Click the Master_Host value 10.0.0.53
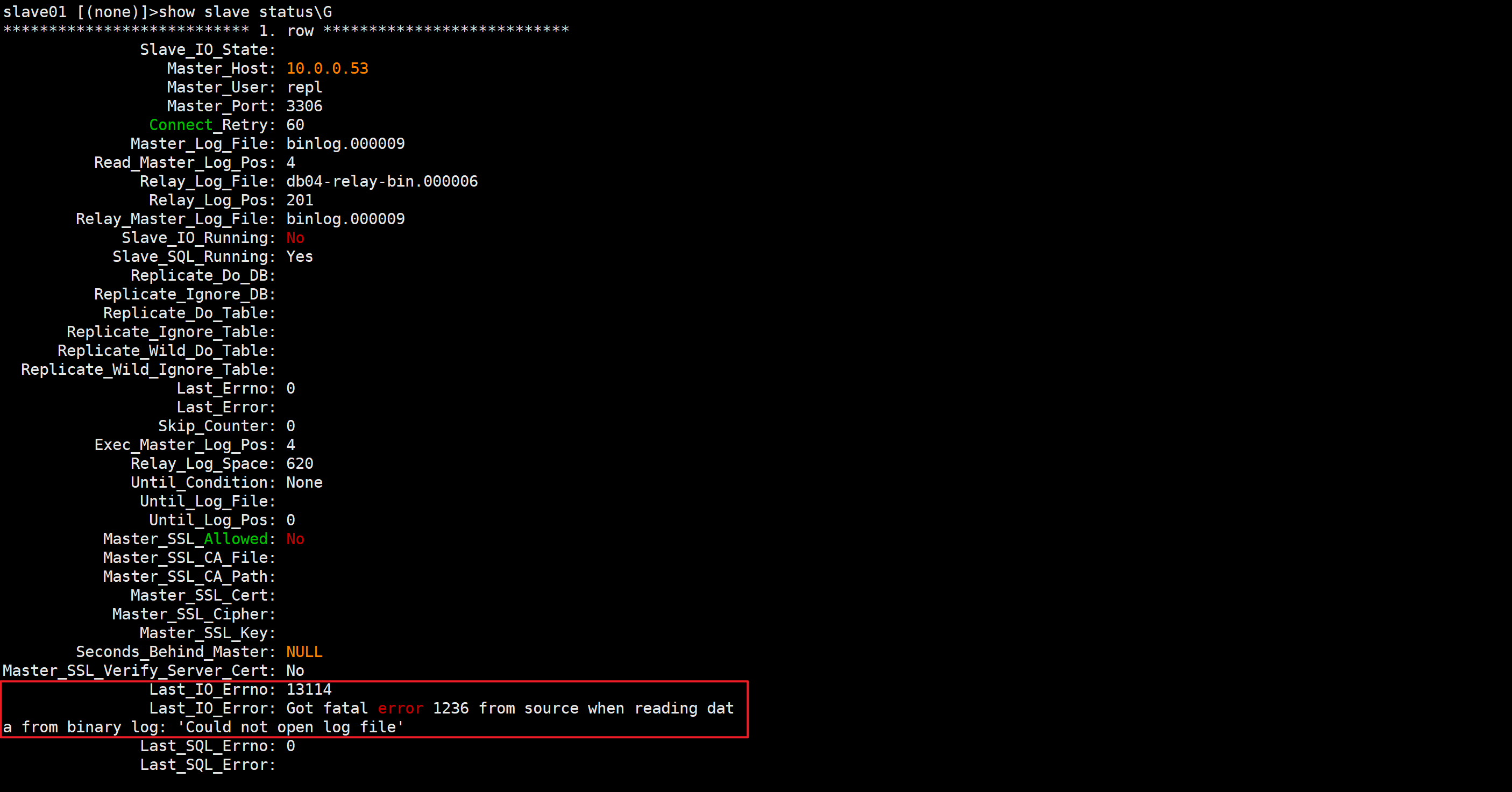Image resolution: width=1512 pixels, height=792 pixels. tap(328, 68)
